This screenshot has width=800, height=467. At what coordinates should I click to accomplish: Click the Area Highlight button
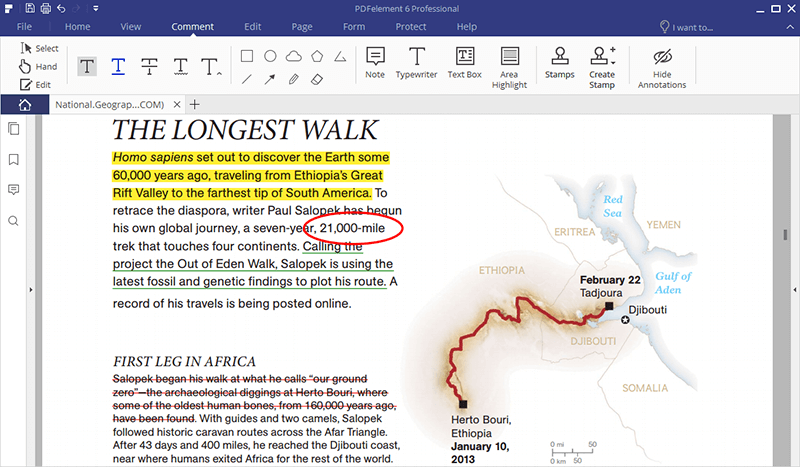[x=510, y=64]
